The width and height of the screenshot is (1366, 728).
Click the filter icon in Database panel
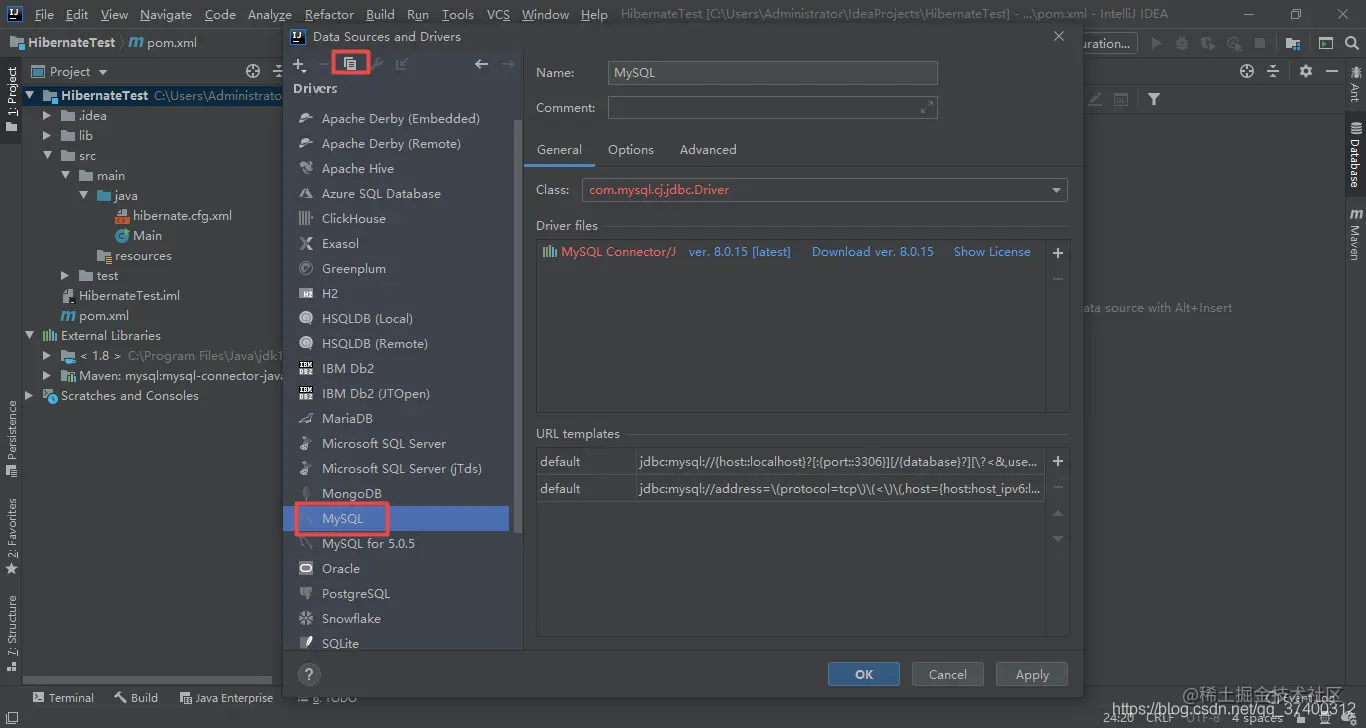[1154, 99]
